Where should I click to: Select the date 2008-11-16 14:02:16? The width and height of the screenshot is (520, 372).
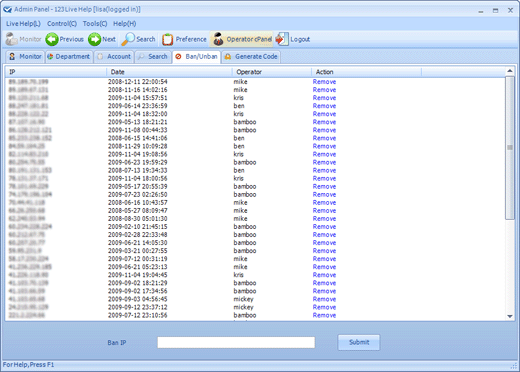(x=138, y=90)
